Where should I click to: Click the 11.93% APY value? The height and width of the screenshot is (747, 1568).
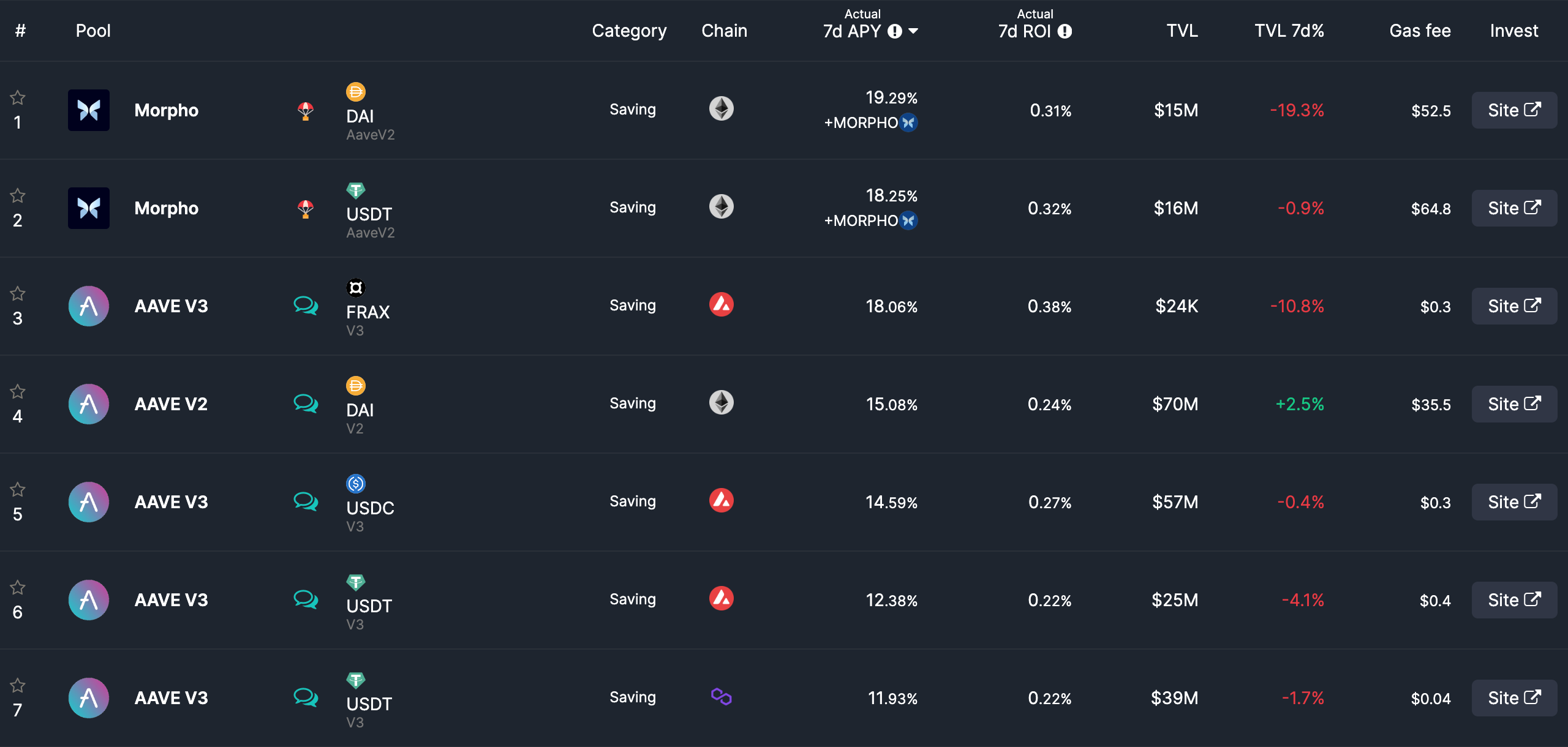point(892,699)
